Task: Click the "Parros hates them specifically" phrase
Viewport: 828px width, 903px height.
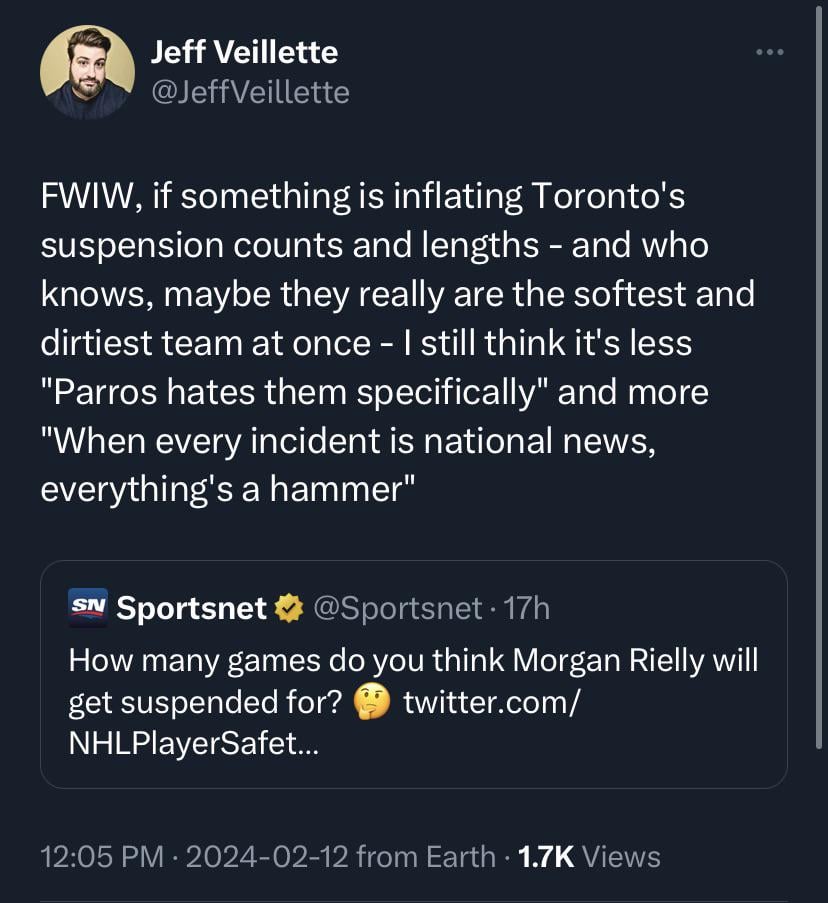Action: [x=295, y=391]
